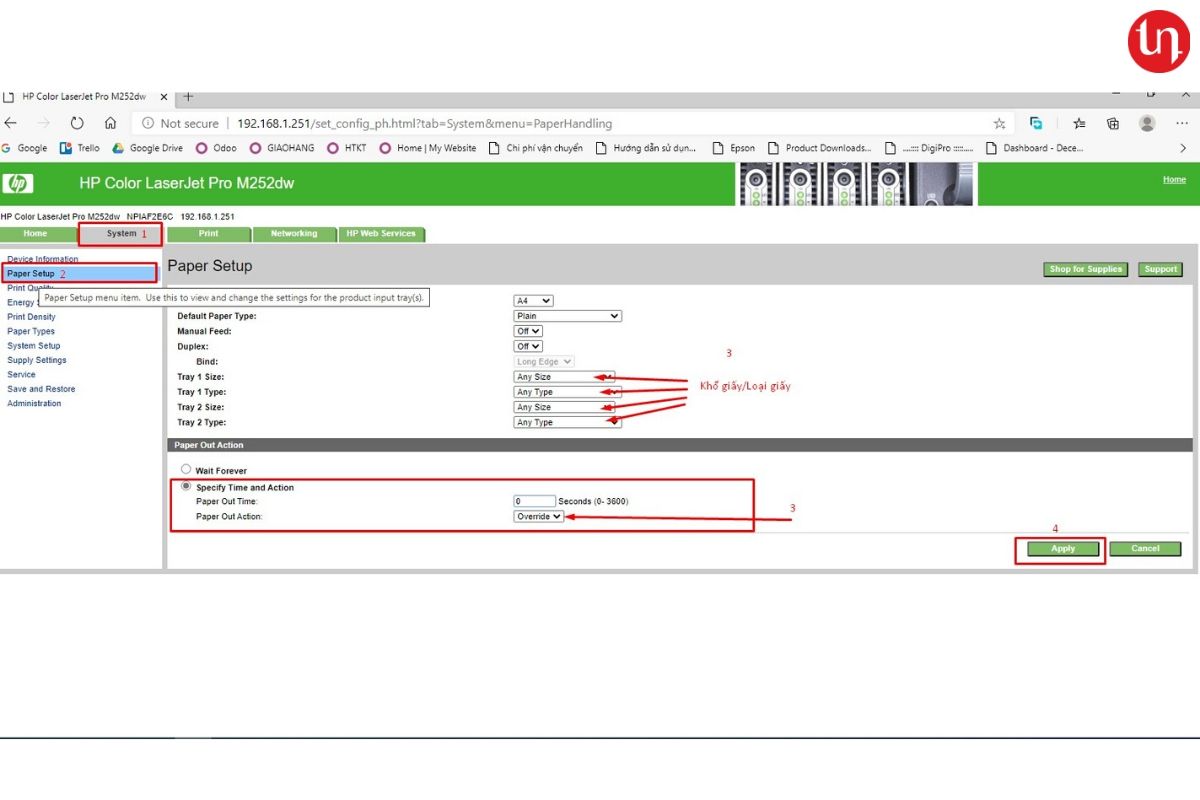Open Print Density in the sidebar
The height and width of the screenshot is (800, 1200).
pyautogui.click(x=31, y=317)
